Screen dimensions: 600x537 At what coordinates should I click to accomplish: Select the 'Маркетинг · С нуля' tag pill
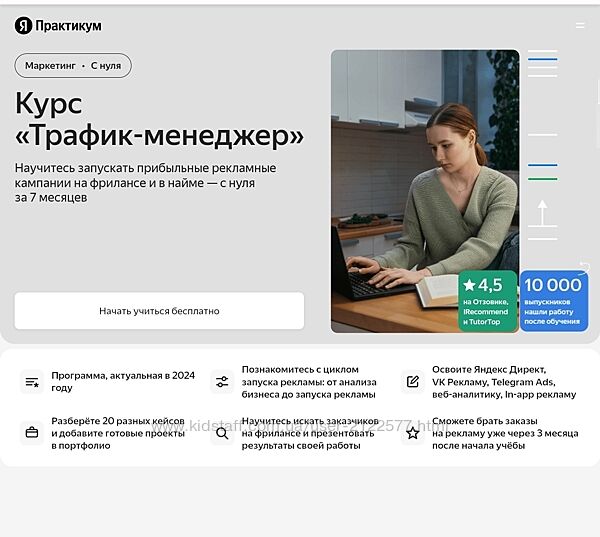(73, 65)
